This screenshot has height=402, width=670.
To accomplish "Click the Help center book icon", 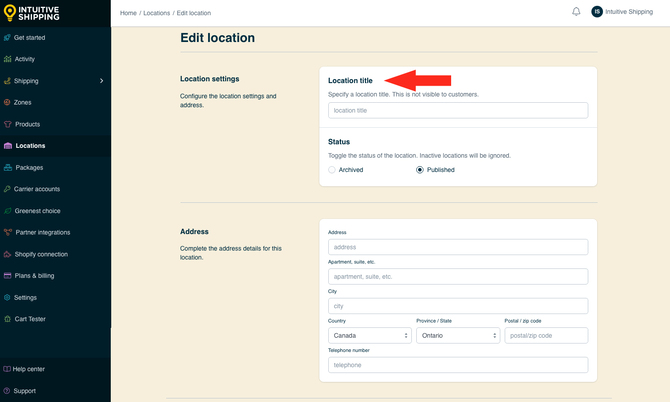I will pyautogui.click(x=7, y=369).
